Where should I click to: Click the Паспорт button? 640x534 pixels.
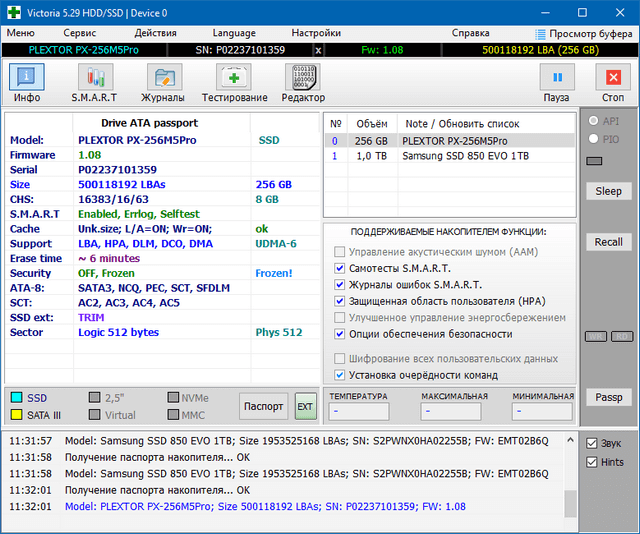coord(263,406)
